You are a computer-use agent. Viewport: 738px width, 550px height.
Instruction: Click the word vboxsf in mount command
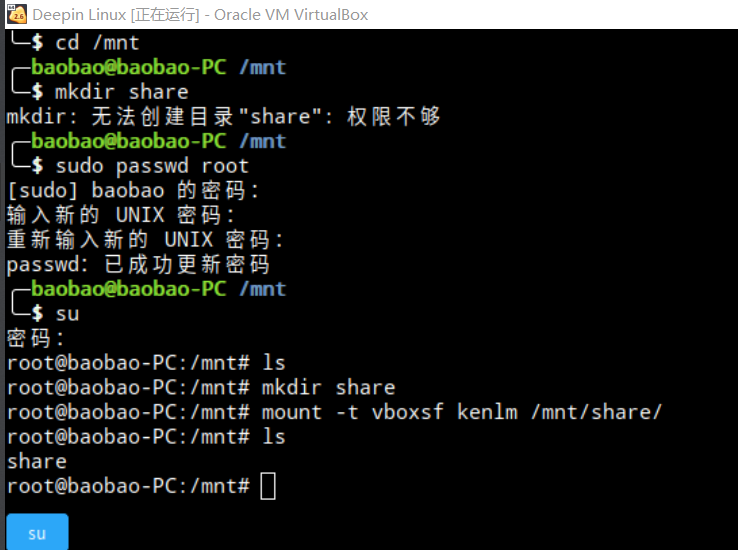click(408, 412)
